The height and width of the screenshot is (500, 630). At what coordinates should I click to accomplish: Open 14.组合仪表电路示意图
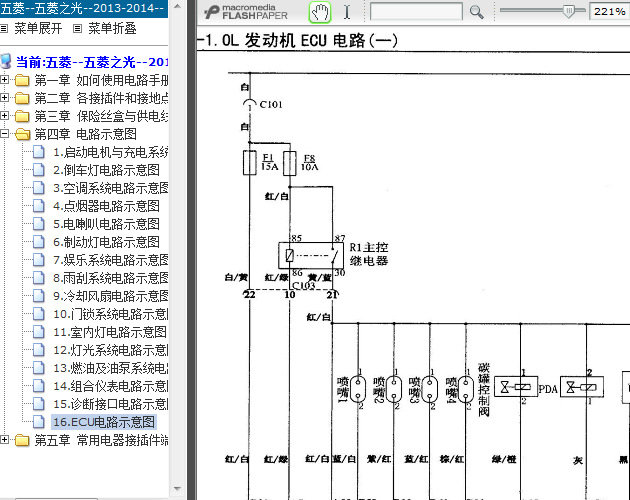pyautogui.click(x=110, y=386)
